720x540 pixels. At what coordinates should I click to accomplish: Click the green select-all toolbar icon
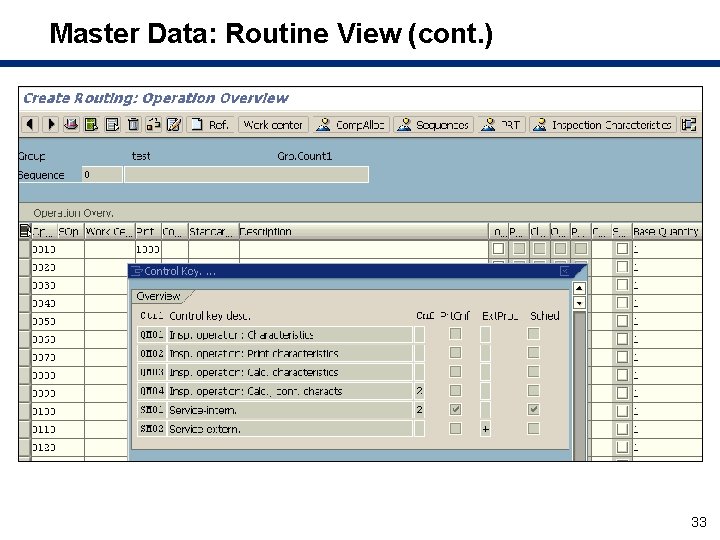(x=91, y=124)
